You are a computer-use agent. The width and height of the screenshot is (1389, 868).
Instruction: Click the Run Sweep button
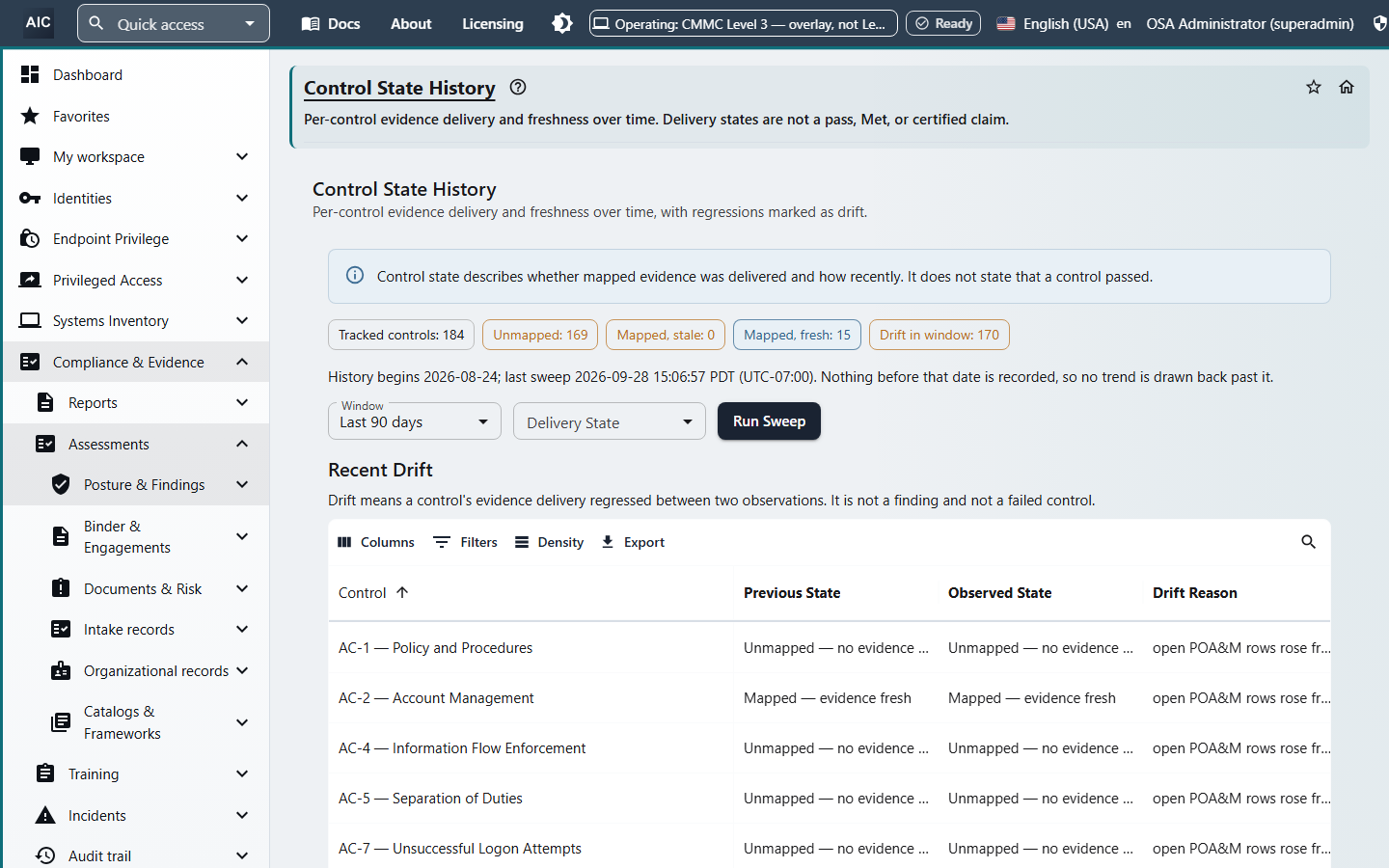(x=769, y=421)
